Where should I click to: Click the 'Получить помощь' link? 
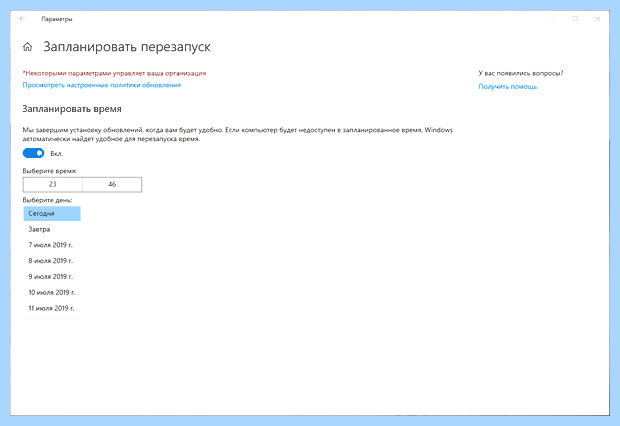[x=508, y=87]
